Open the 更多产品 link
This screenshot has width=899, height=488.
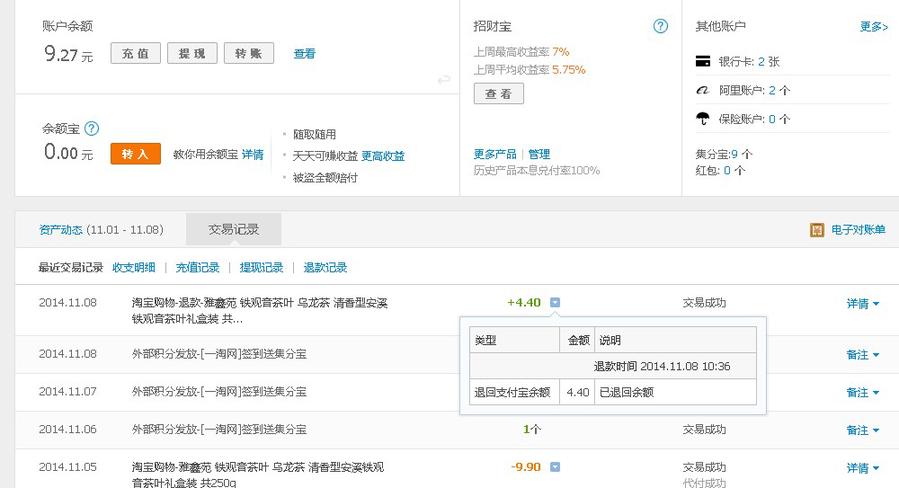[495, 154]
